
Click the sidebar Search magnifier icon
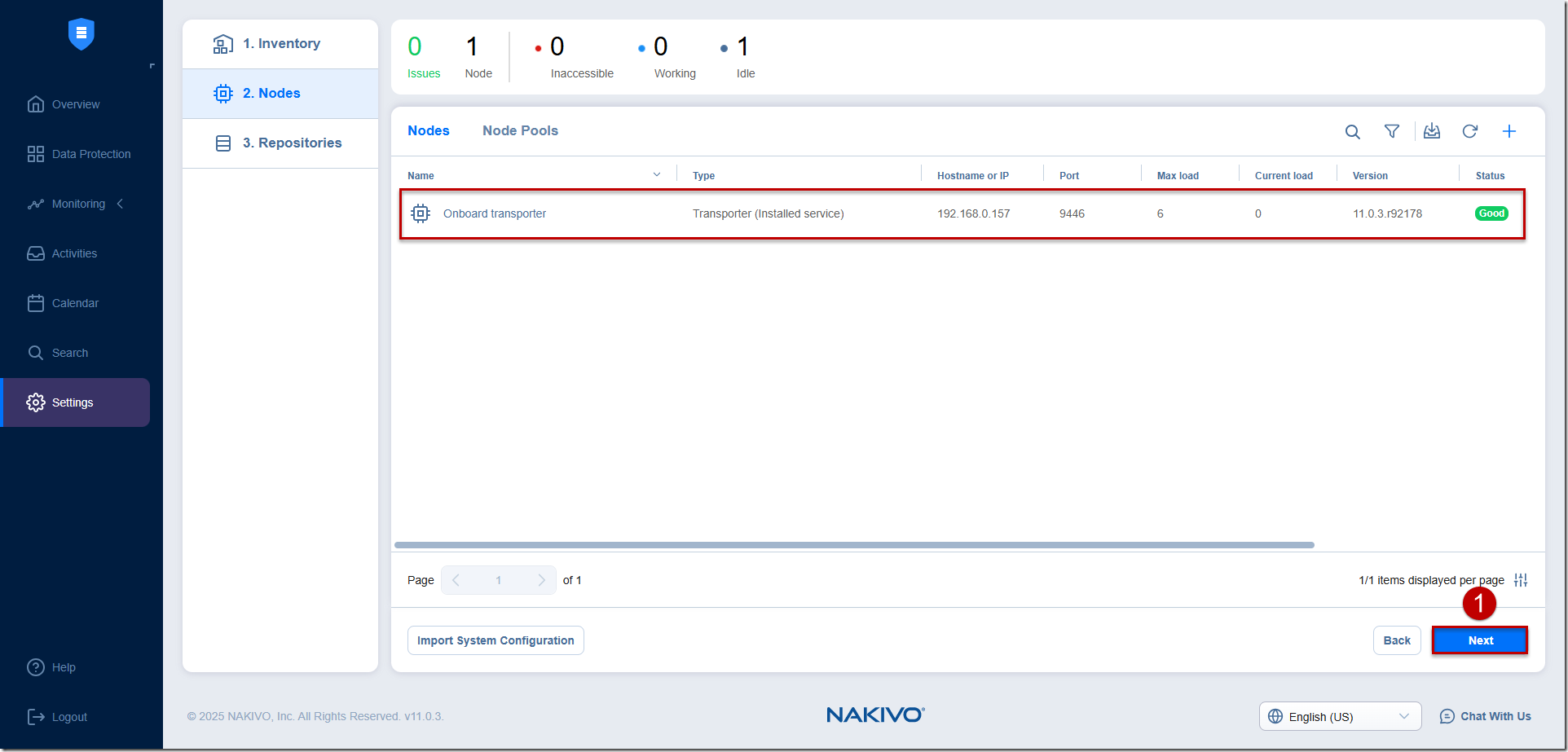(35, 353)
